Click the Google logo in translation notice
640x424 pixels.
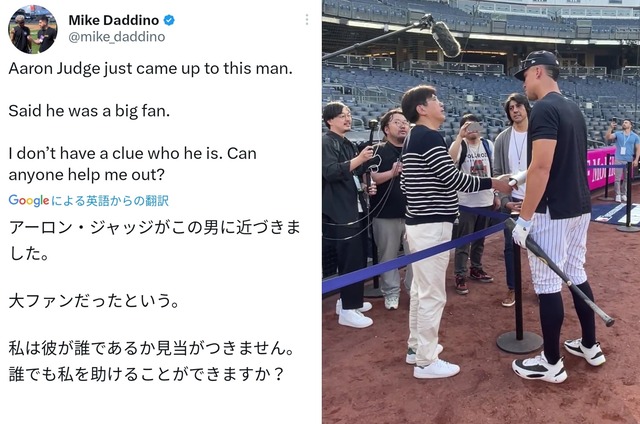29,200
